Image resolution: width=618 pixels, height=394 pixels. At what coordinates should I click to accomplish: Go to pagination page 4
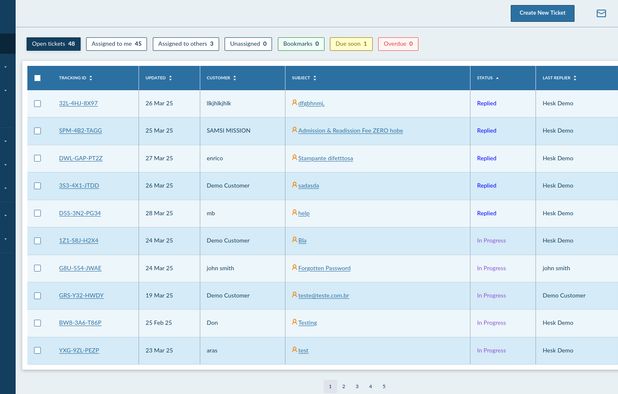pos(370,387)
